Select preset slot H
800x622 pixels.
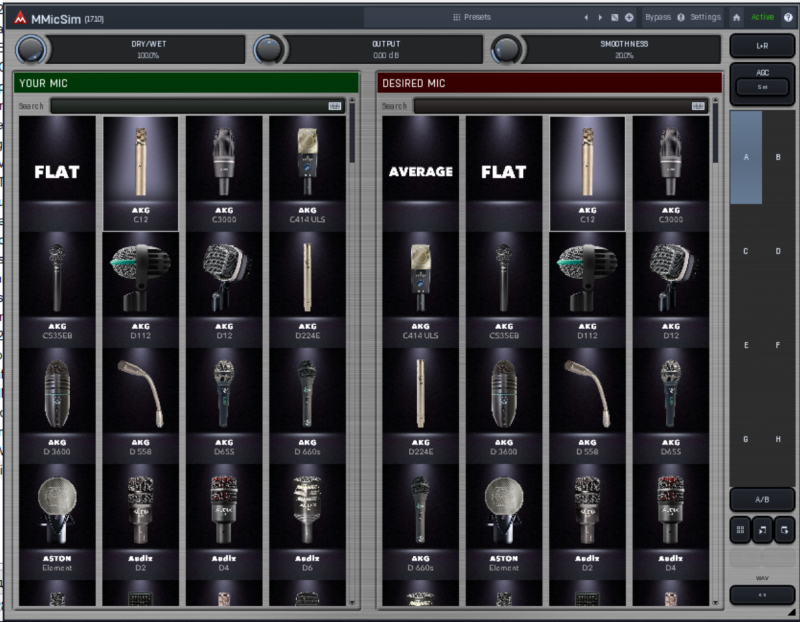[778, 439]
